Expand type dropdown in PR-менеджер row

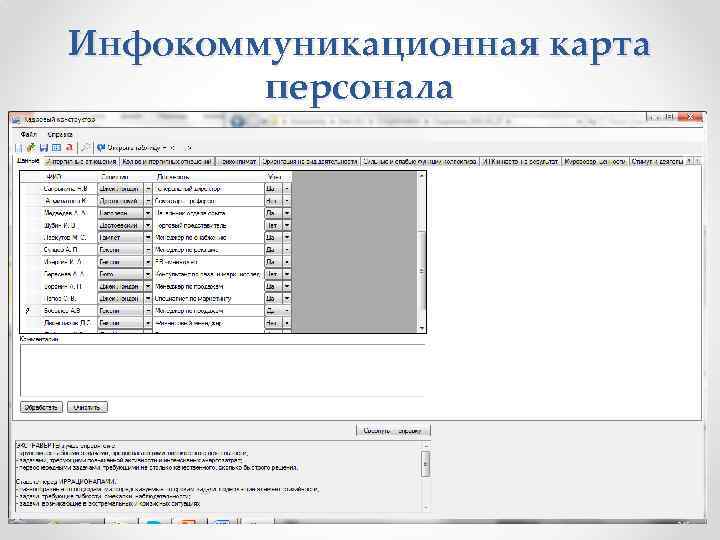tap(148, 262)
